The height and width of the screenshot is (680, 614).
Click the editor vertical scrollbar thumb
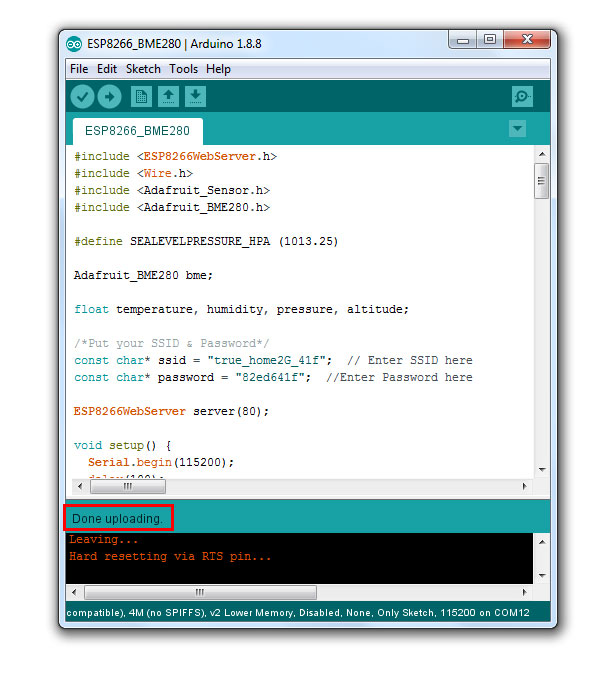[x=542, y=181]
